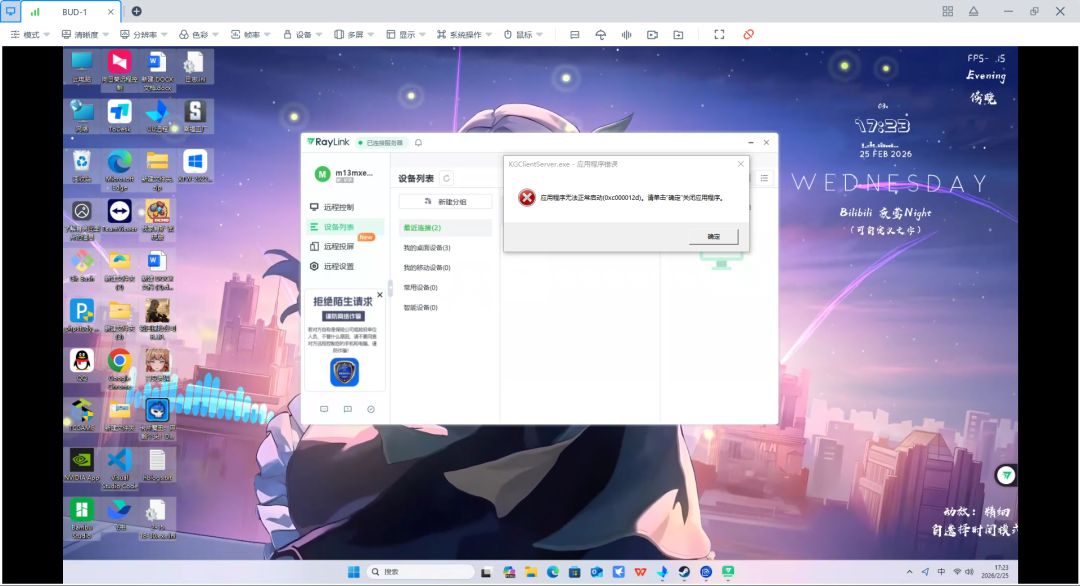Image resolution: width=1080 pixels, height=586 pixels.
Task: Select the 最近连接(2) group
Action: point(445,228)
